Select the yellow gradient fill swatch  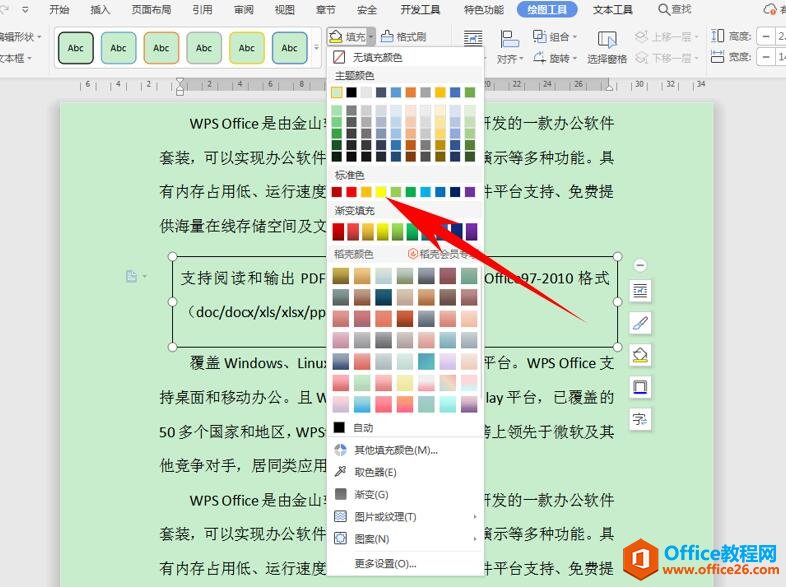pos(382,232)
